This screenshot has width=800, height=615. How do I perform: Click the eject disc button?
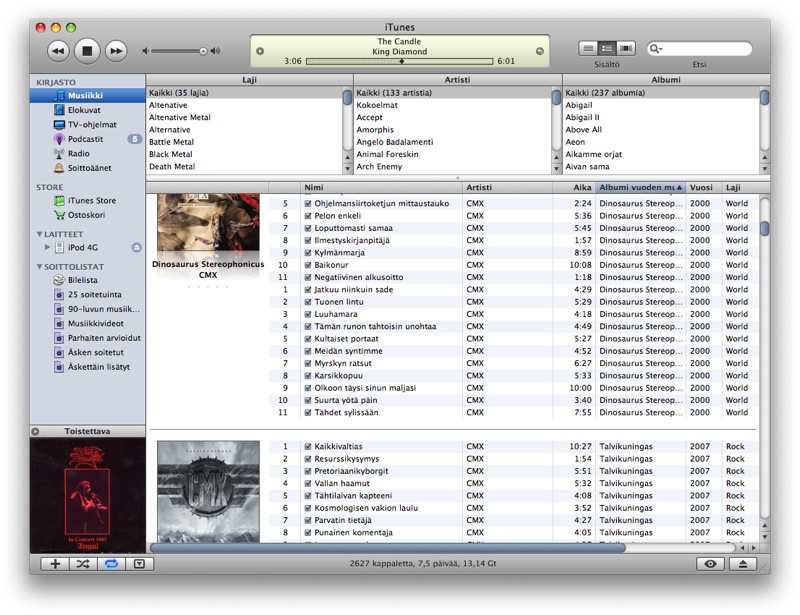(742, 563)
